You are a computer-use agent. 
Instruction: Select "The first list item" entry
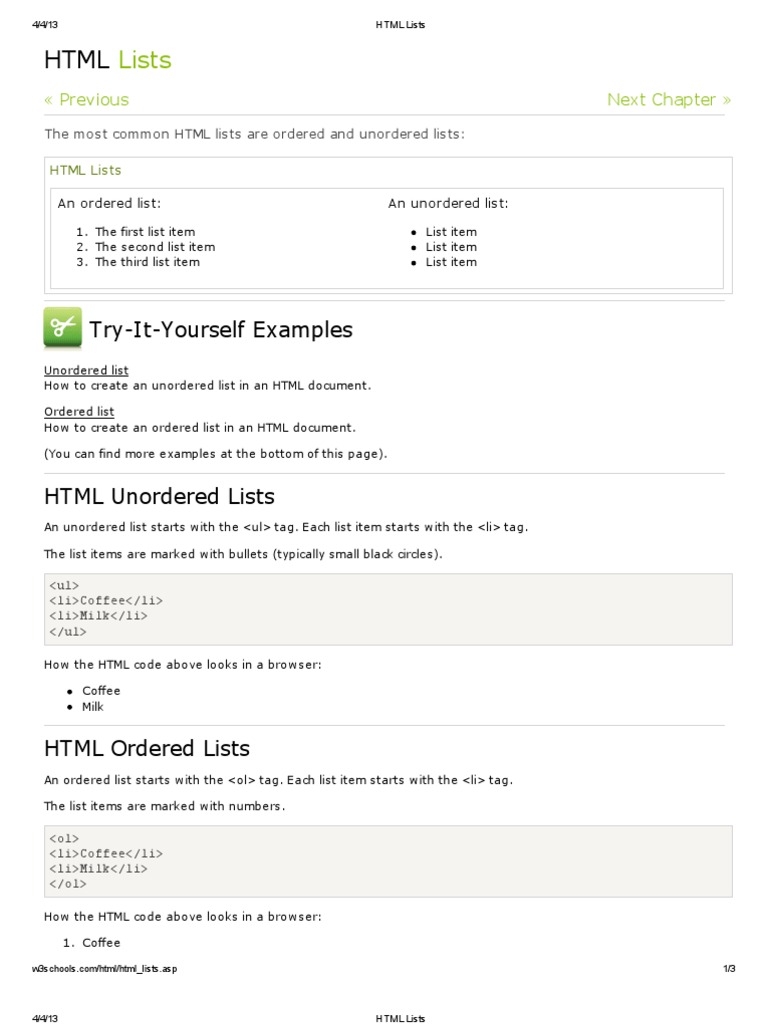pos(144,231)
